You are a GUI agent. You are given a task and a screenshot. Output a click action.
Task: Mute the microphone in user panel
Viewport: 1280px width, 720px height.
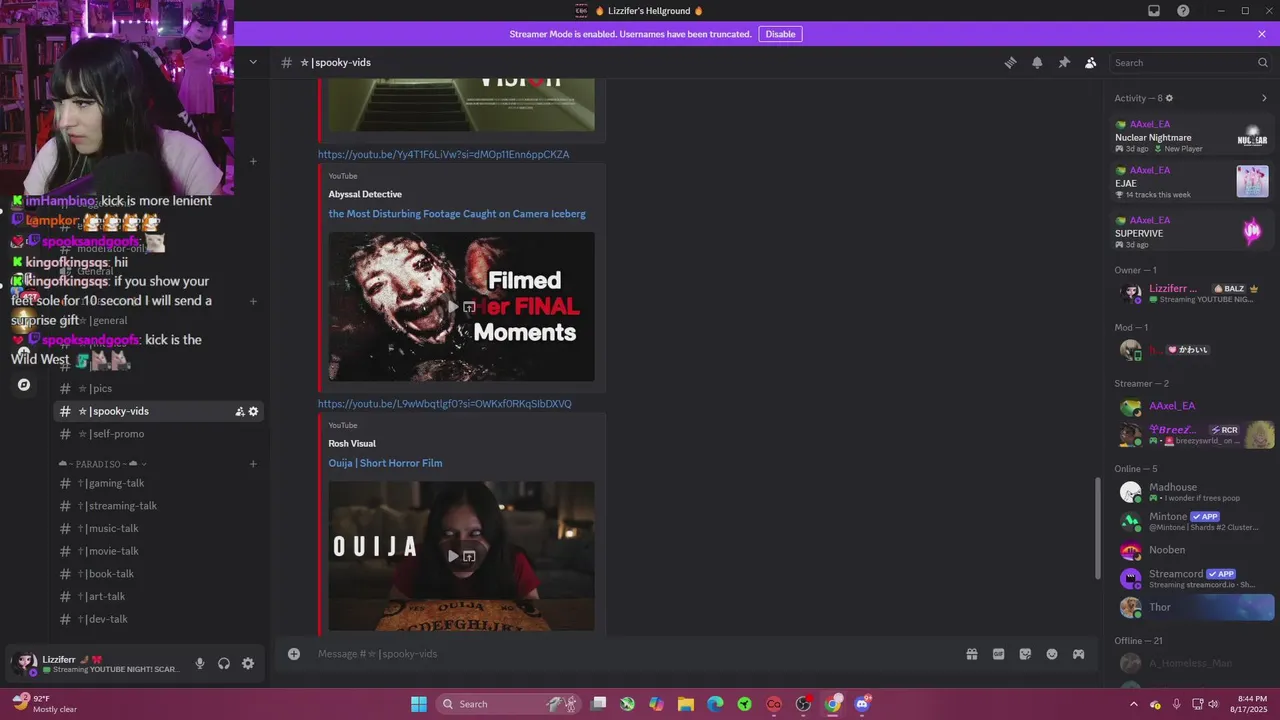point(200,663)
